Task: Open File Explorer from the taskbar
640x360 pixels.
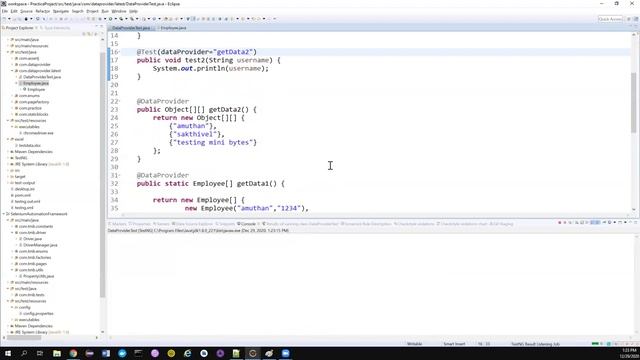Action: coord(57,353)
